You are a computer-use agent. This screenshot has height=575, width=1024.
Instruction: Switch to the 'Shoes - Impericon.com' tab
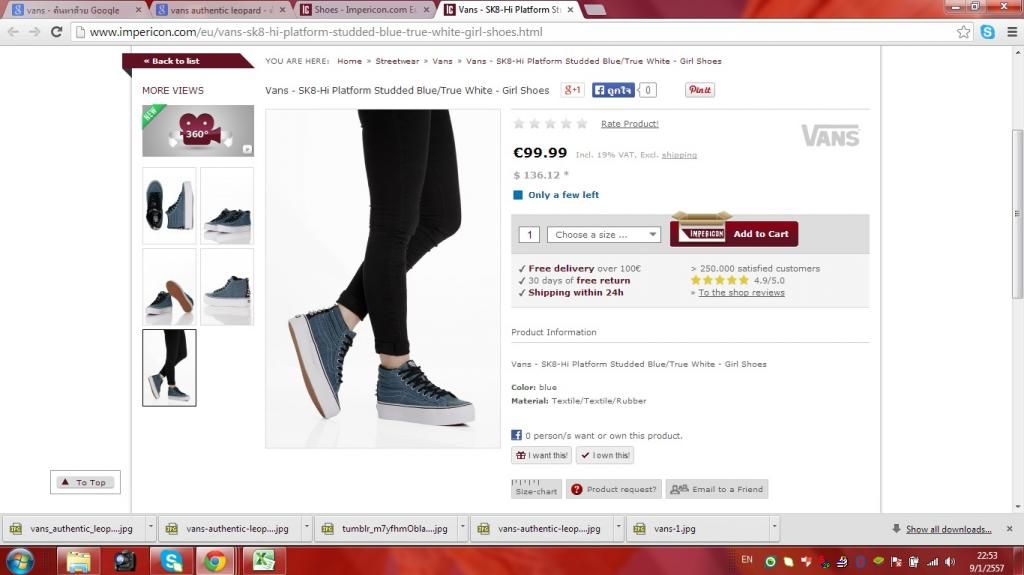[365, 10]
